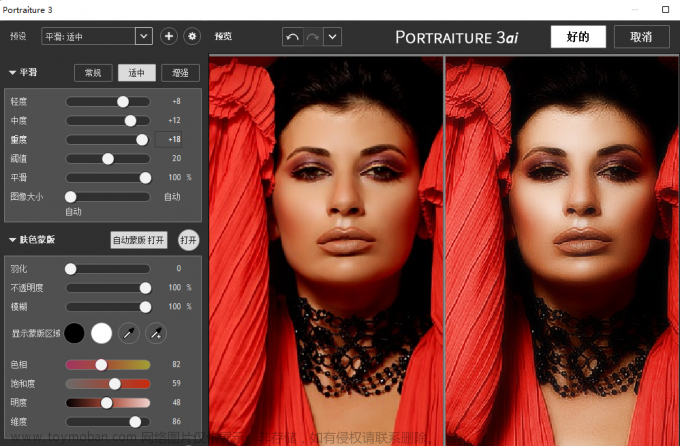Click the 色相 value 82
Image resolution: width=680 pixels, height=446 pixels.
(177, 364)
